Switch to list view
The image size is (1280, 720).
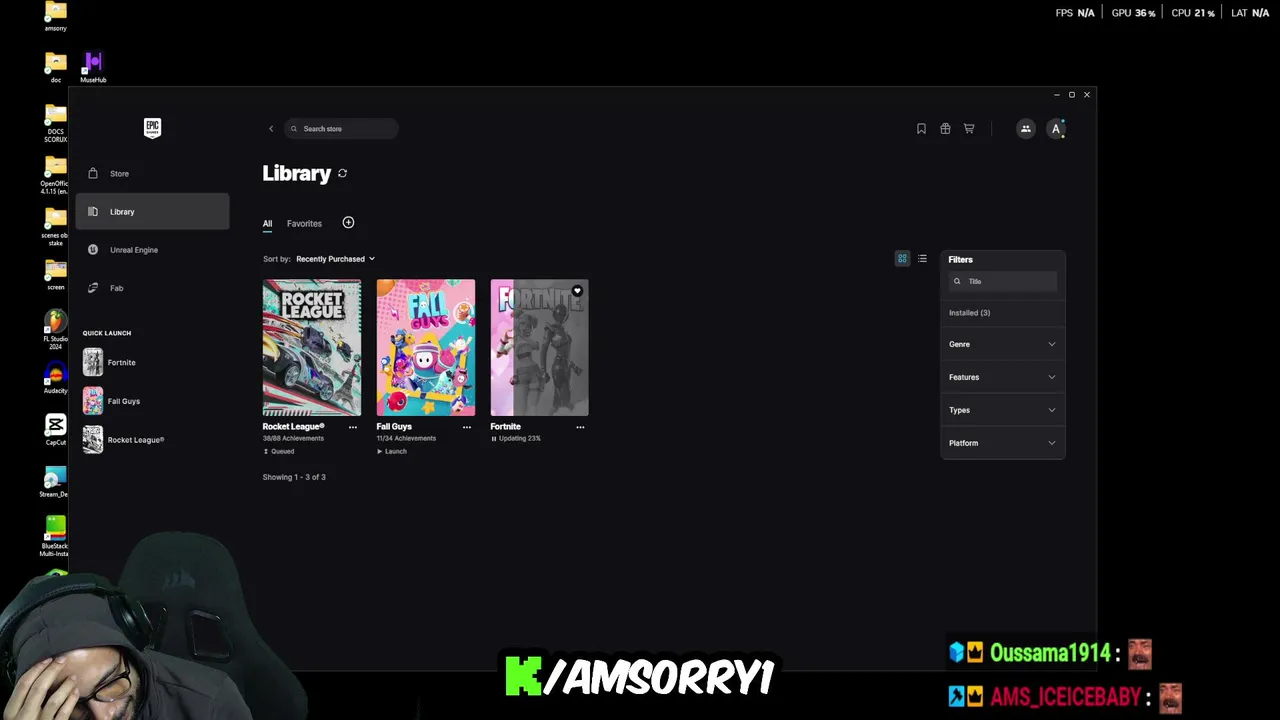coord(922,259)
